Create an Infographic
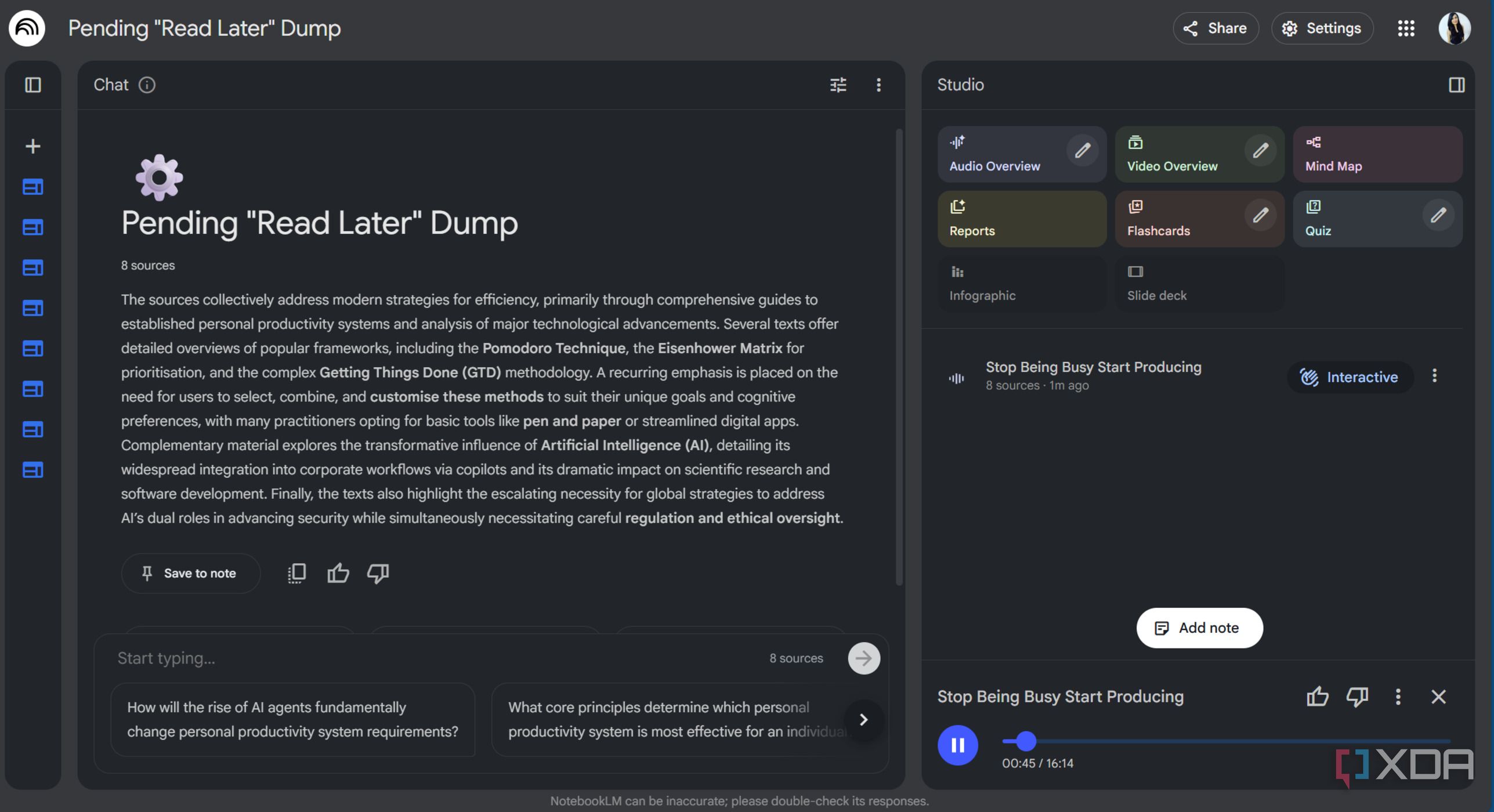Image resolution: width=1494 pixels, height=812 pixels. click(x=1022, y=284)
